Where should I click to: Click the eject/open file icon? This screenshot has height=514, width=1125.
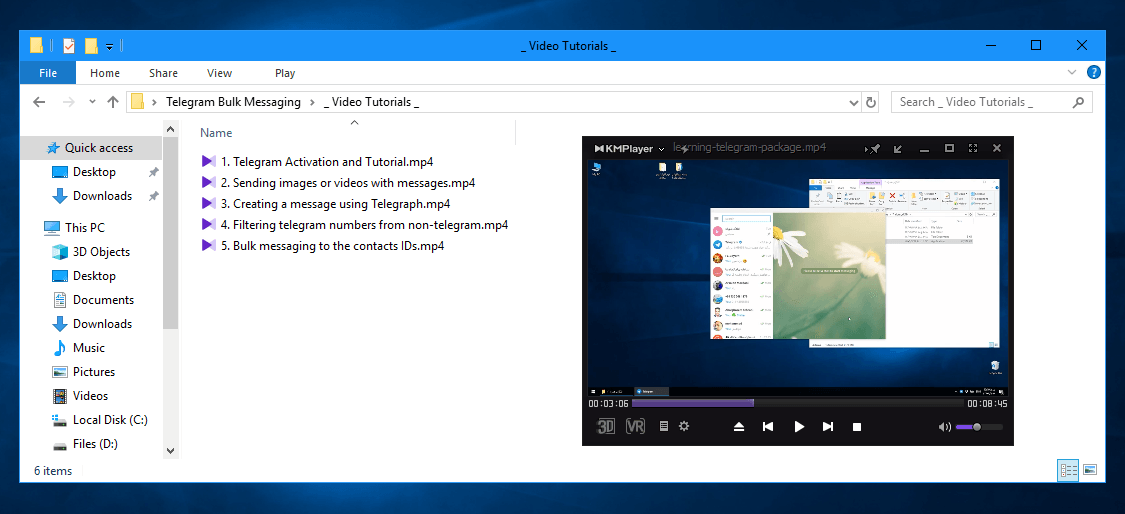[739, 427]
